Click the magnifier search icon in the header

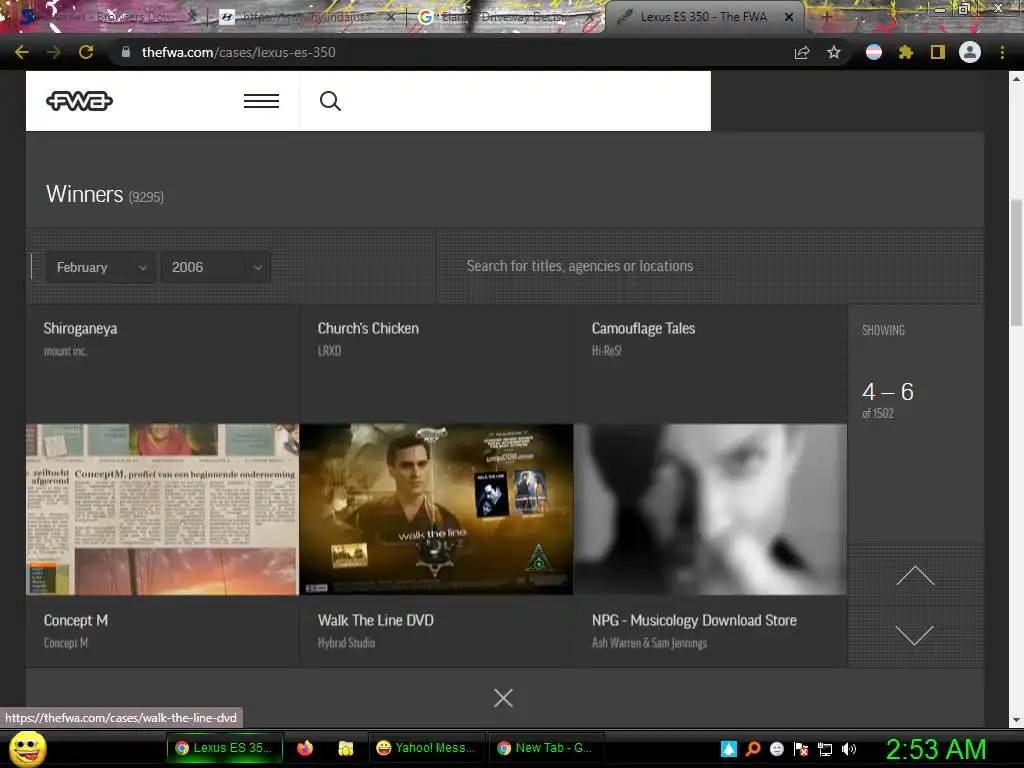(330, 101)
